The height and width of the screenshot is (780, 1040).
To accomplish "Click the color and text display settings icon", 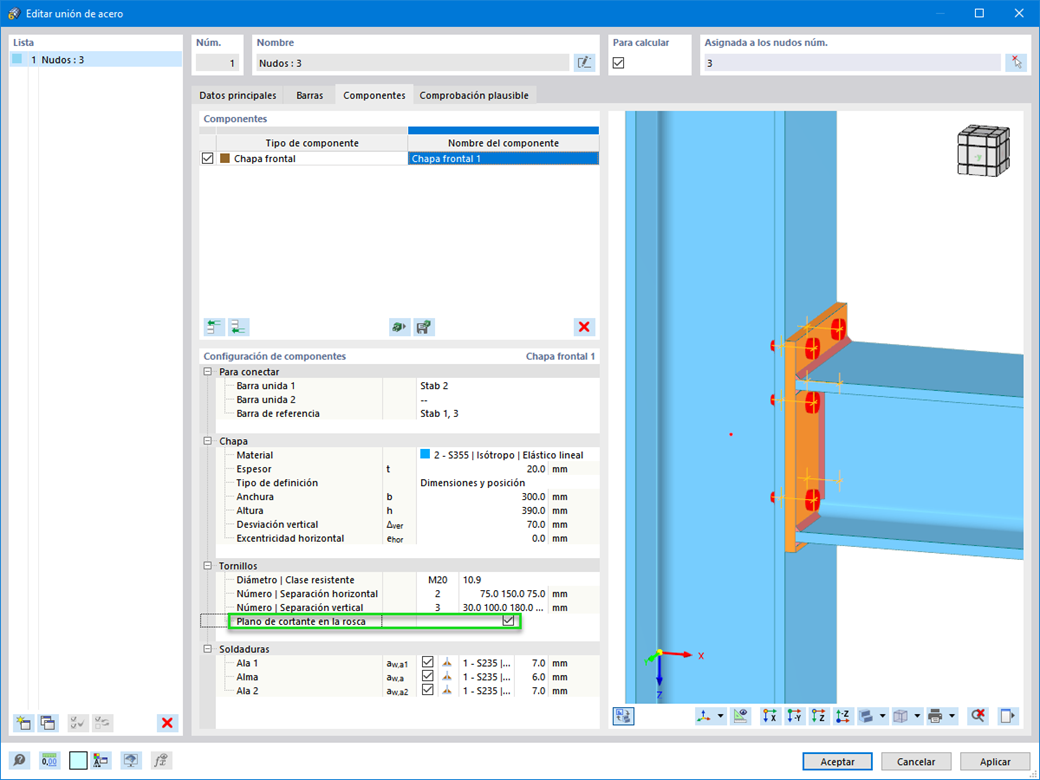I will [x=101, y=761].
